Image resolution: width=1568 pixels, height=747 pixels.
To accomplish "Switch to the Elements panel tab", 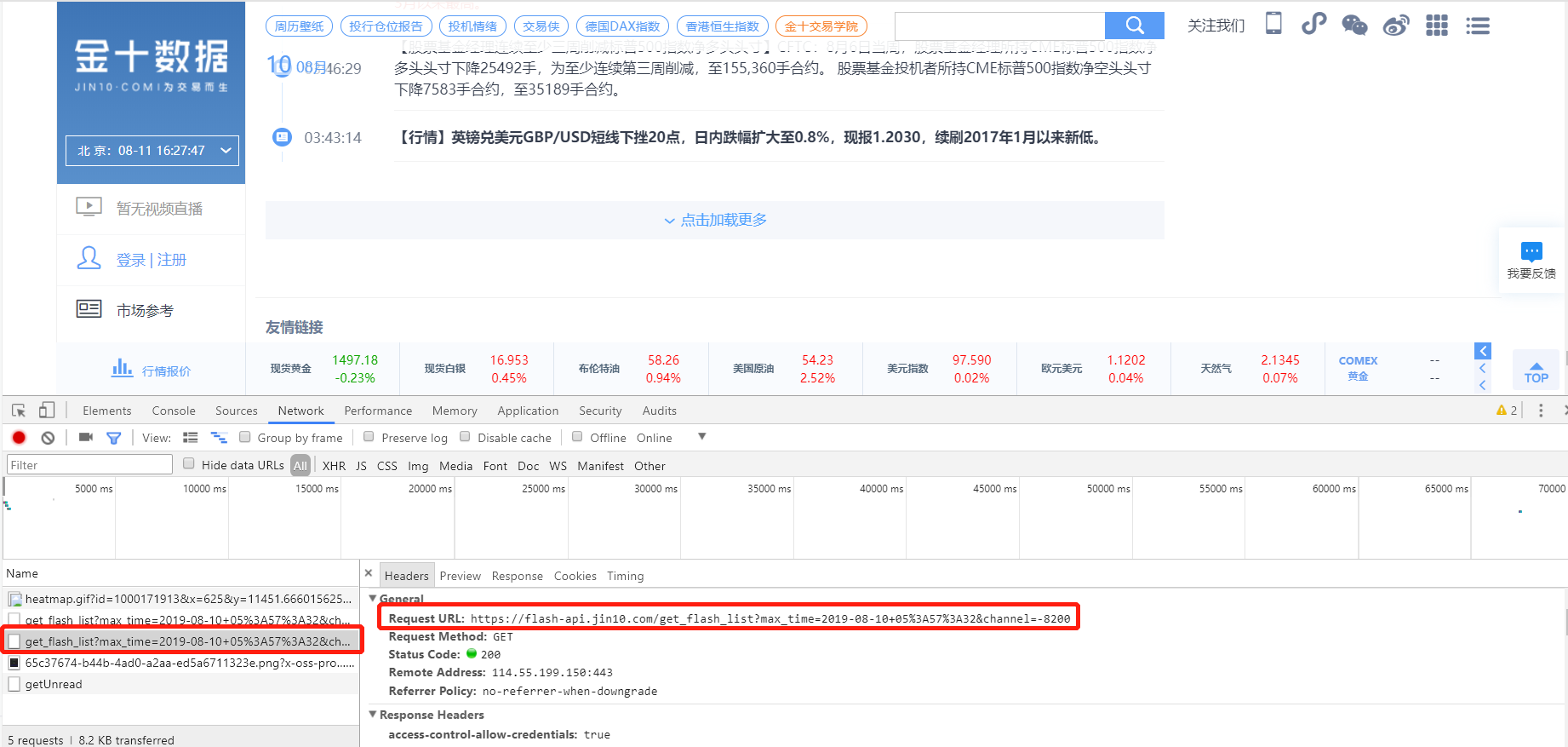I will click(x=107, y=411).
